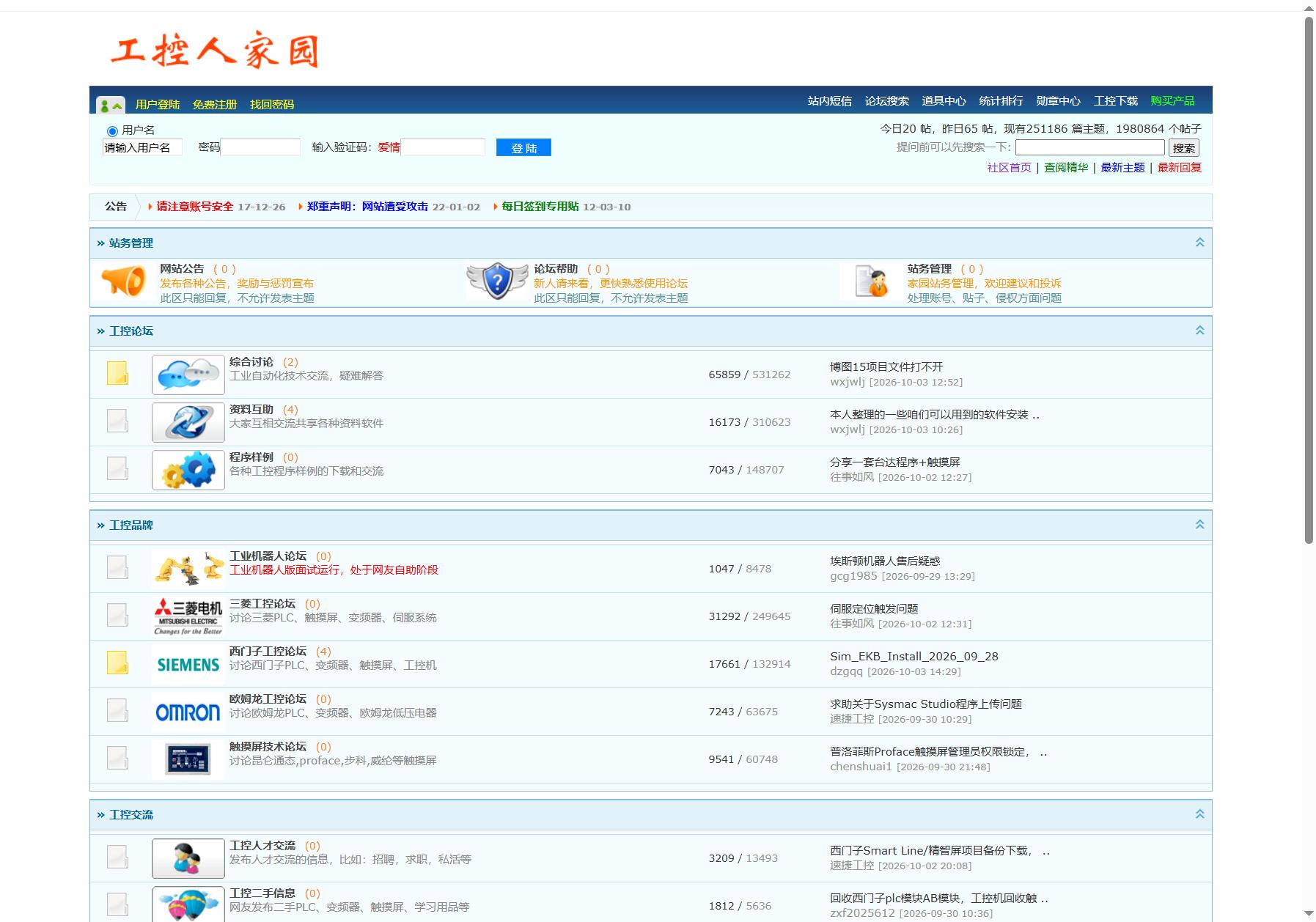Open the 工业机器人论坛 robot arms icon
Viewport: 1316px width, 922px height.
pos(188,569)
